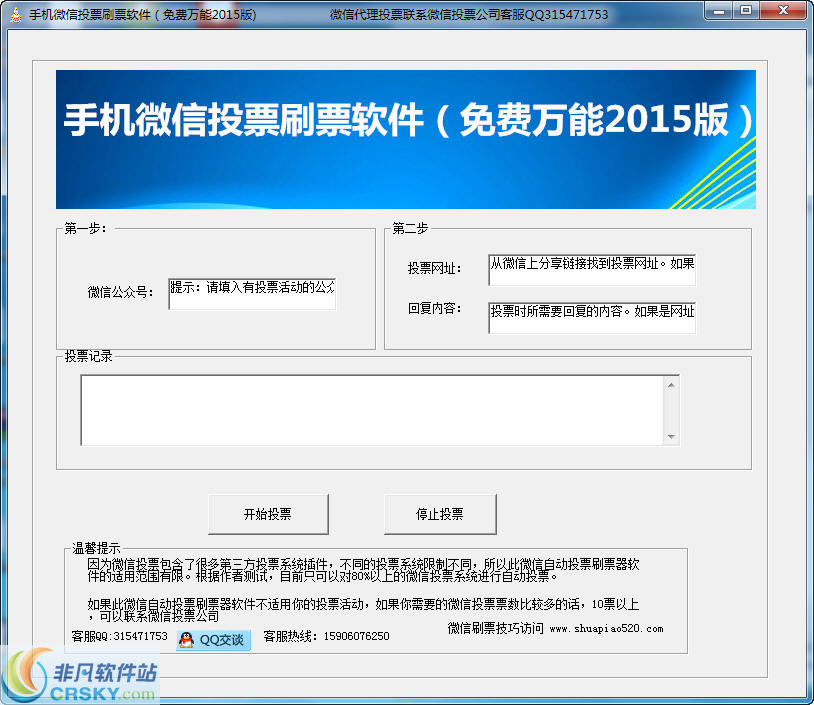Viewport: 814px width, 705px height.
Task: Click the 第二步 group label
Action: (410, 228)
